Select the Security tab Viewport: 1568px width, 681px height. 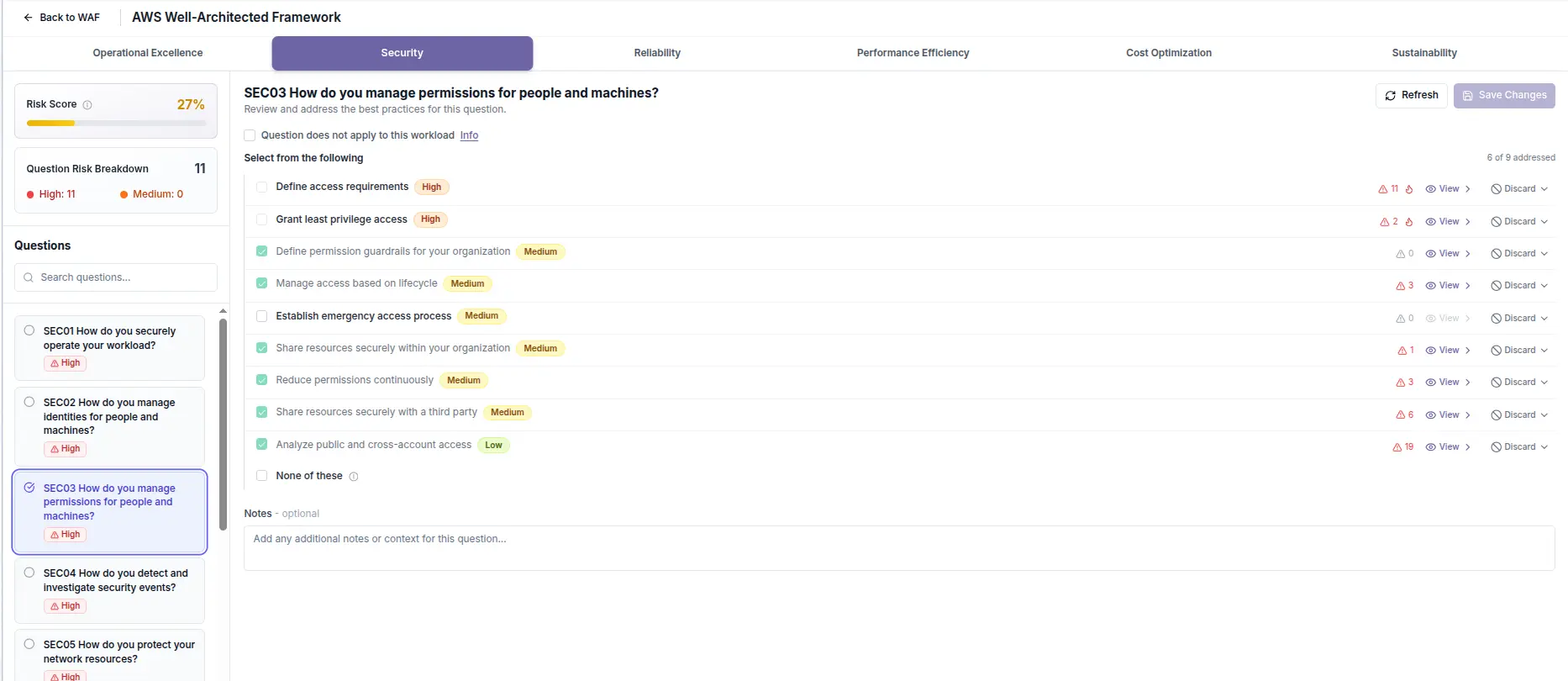pos(403,53)
